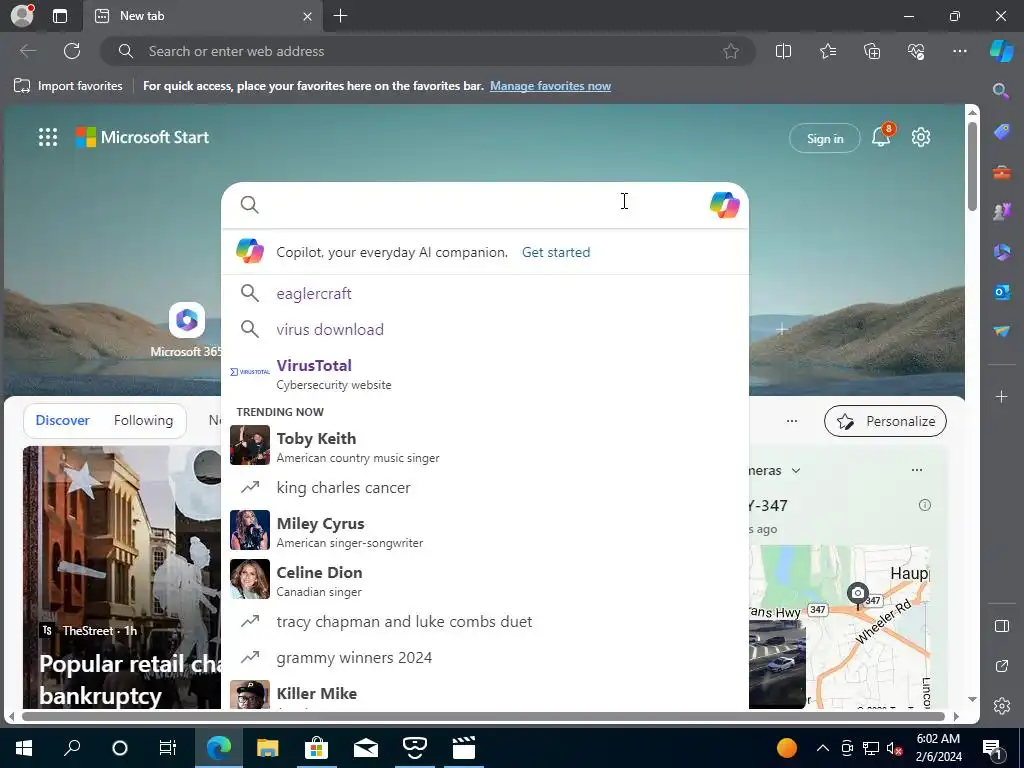The height and width of the screenshot is (768, 1024).
Task: Open the sidebar Tools briefcase icon
Action: 1001,172
